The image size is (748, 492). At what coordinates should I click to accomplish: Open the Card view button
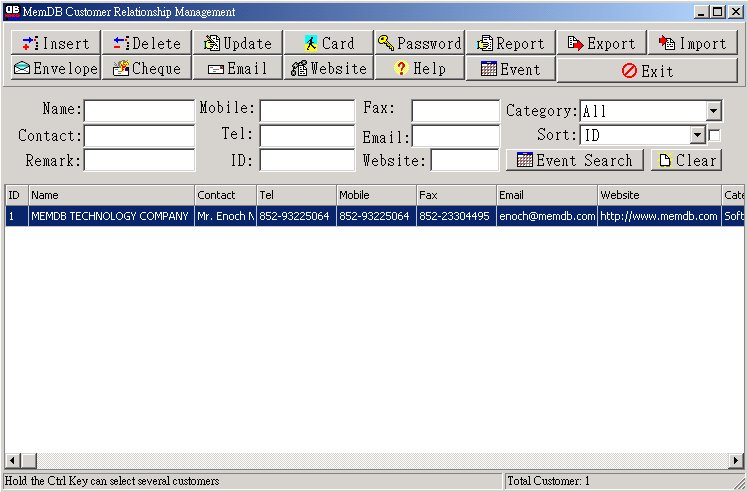point(329,43)
